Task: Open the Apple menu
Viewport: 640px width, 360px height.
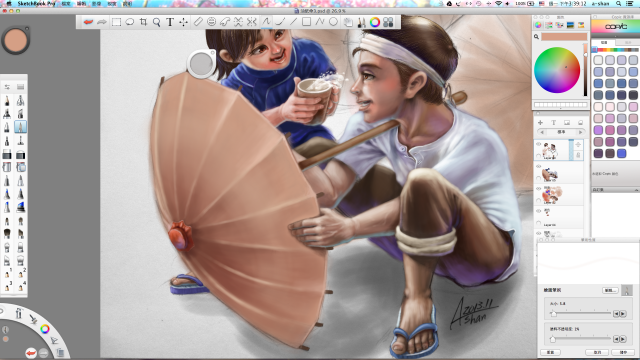Action: coord(8,3)
